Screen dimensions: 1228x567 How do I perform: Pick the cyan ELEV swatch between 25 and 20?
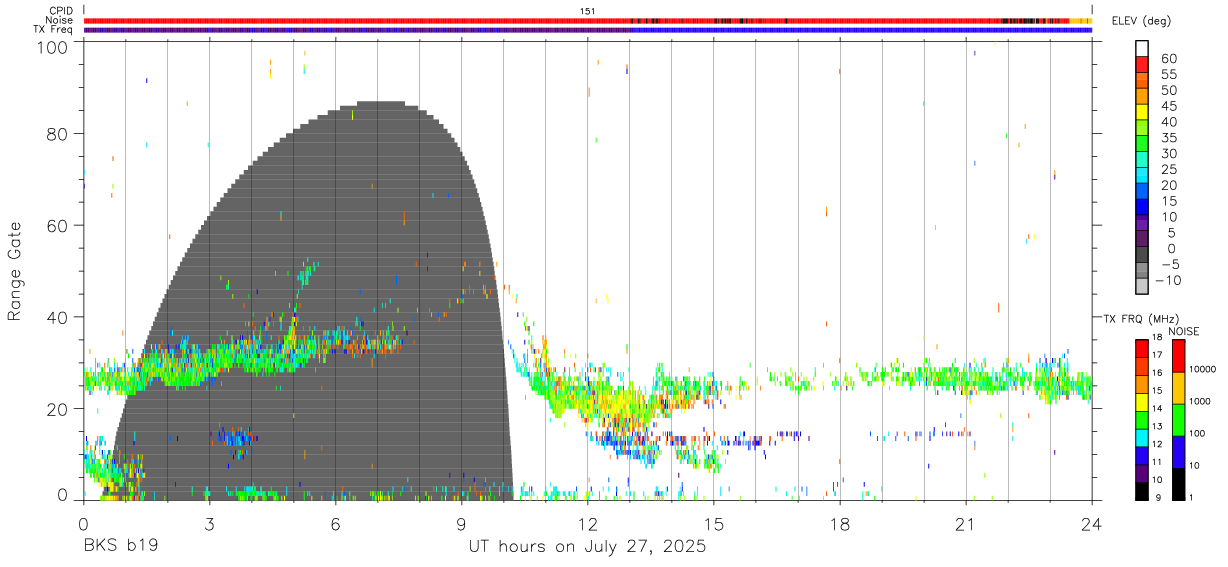(1142, 176)
